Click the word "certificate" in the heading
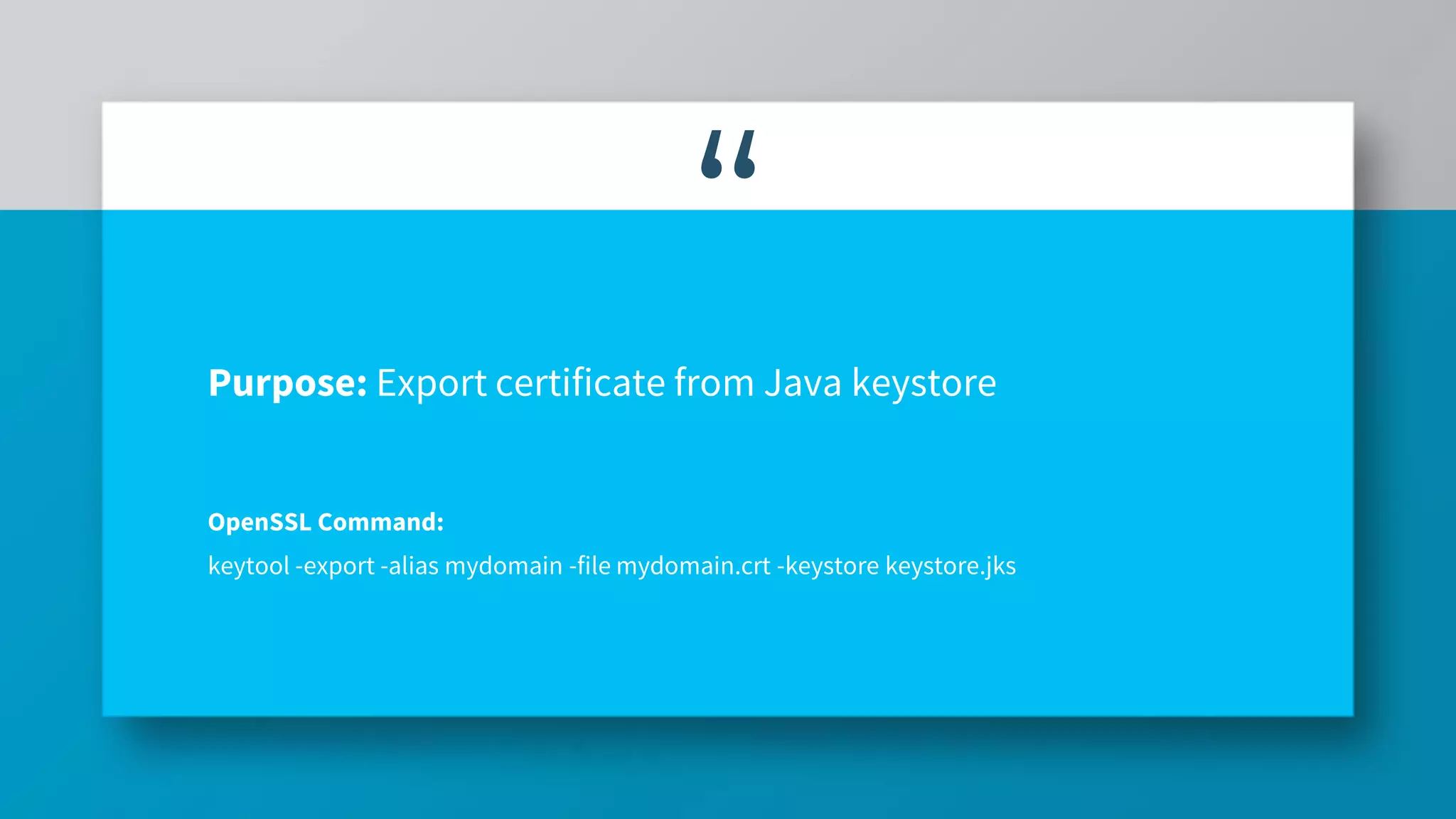This screenshot has height=819, width=1456. click(580, 383)
